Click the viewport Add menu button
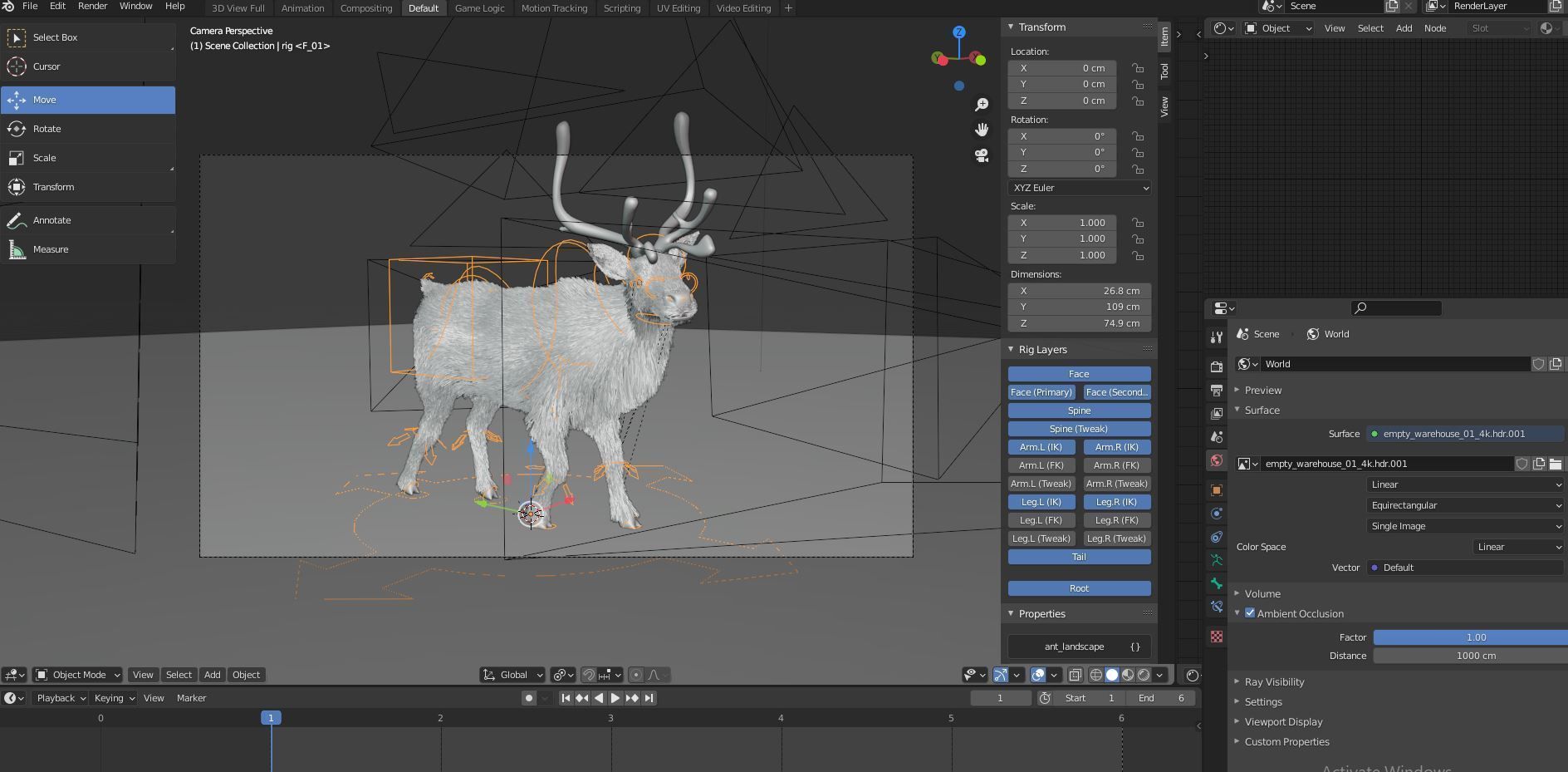Screen dimensions: 1568x772 [x=212, y=675]
